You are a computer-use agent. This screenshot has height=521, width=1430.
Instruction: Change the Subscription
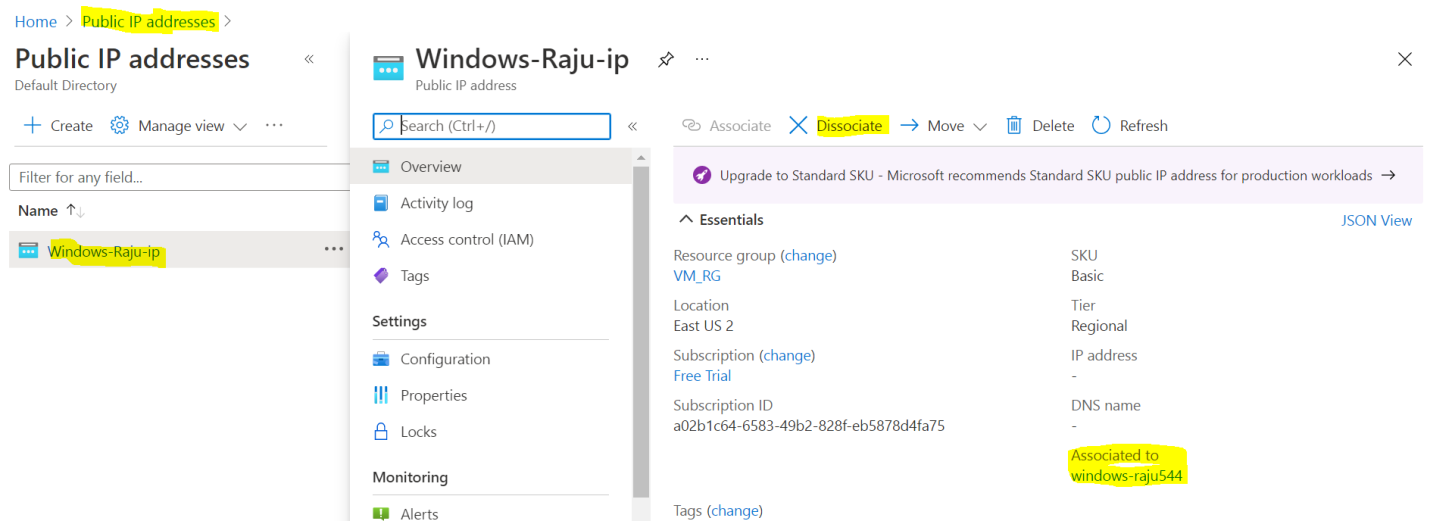(x=787, y=356)
